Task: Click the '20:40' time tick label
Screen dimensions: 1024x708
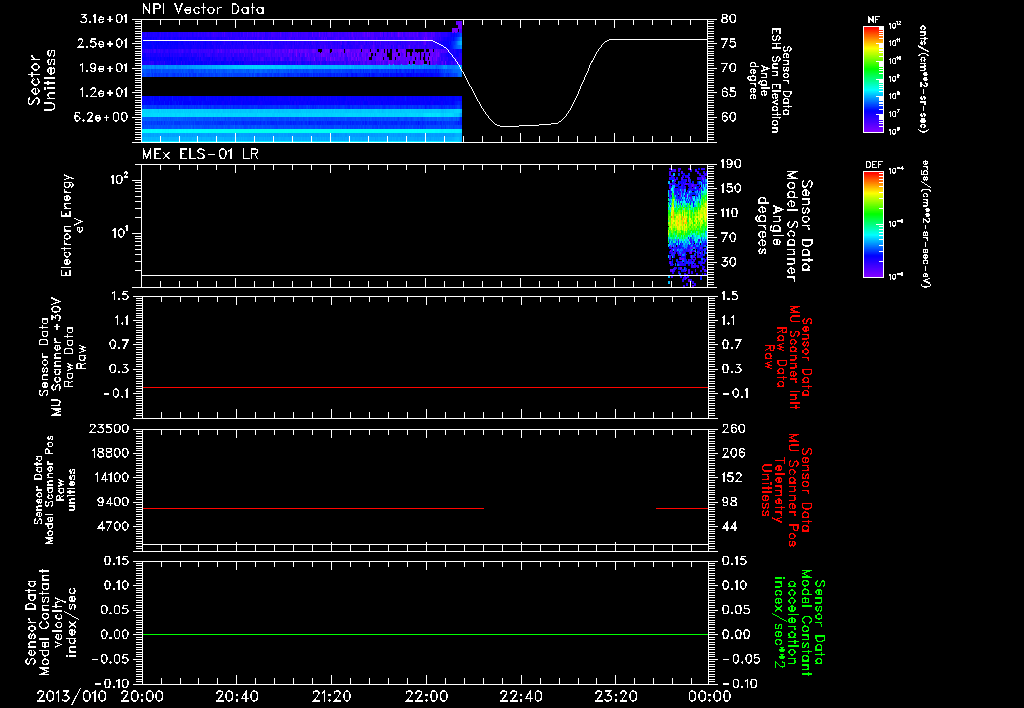Action: pyautogui.click(x=236, y=696)
